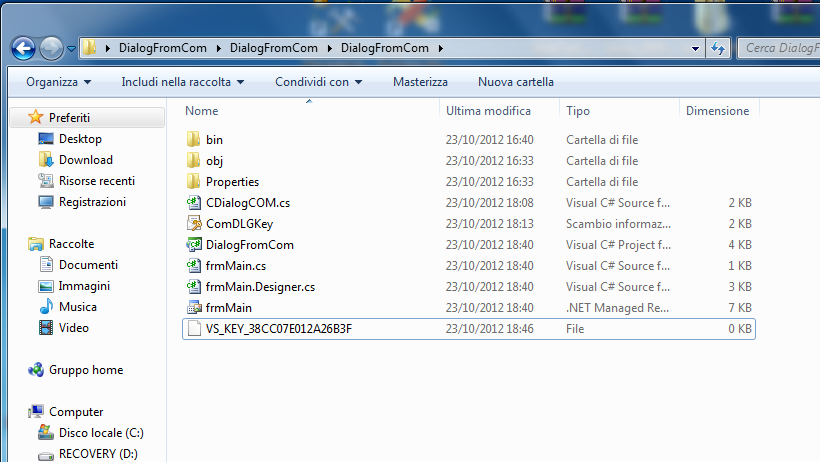Open RECOVERY (D:) drive
Viewport: 820px width, 462px height.
[x=98, y=454]
